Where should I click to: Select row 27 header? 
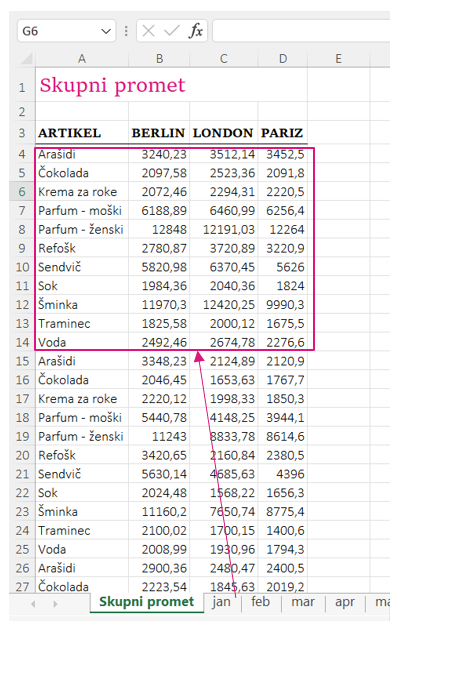[x=22, y=586]
